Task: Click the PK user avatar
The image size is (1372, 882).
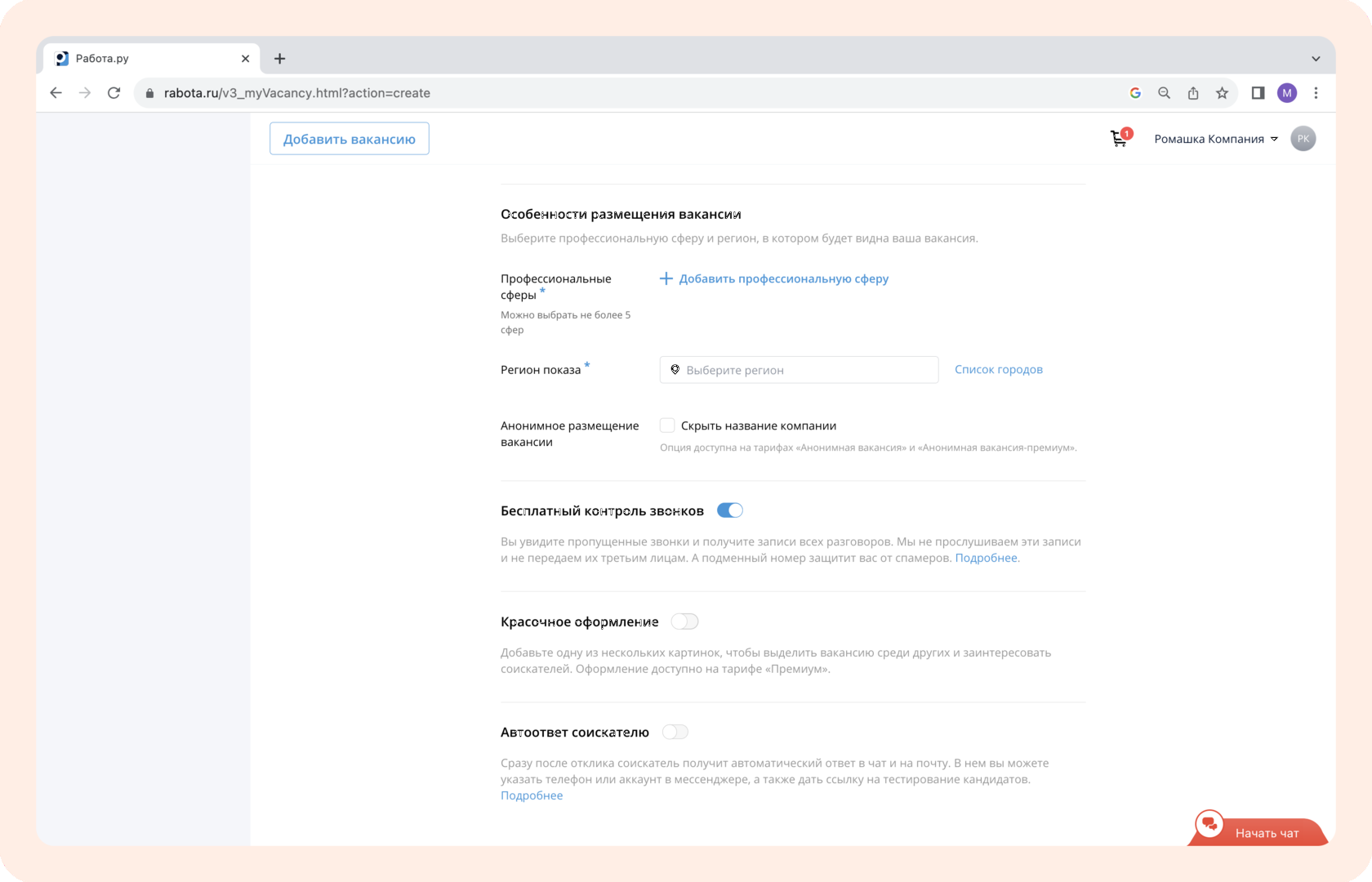Action: (1303, 139)
